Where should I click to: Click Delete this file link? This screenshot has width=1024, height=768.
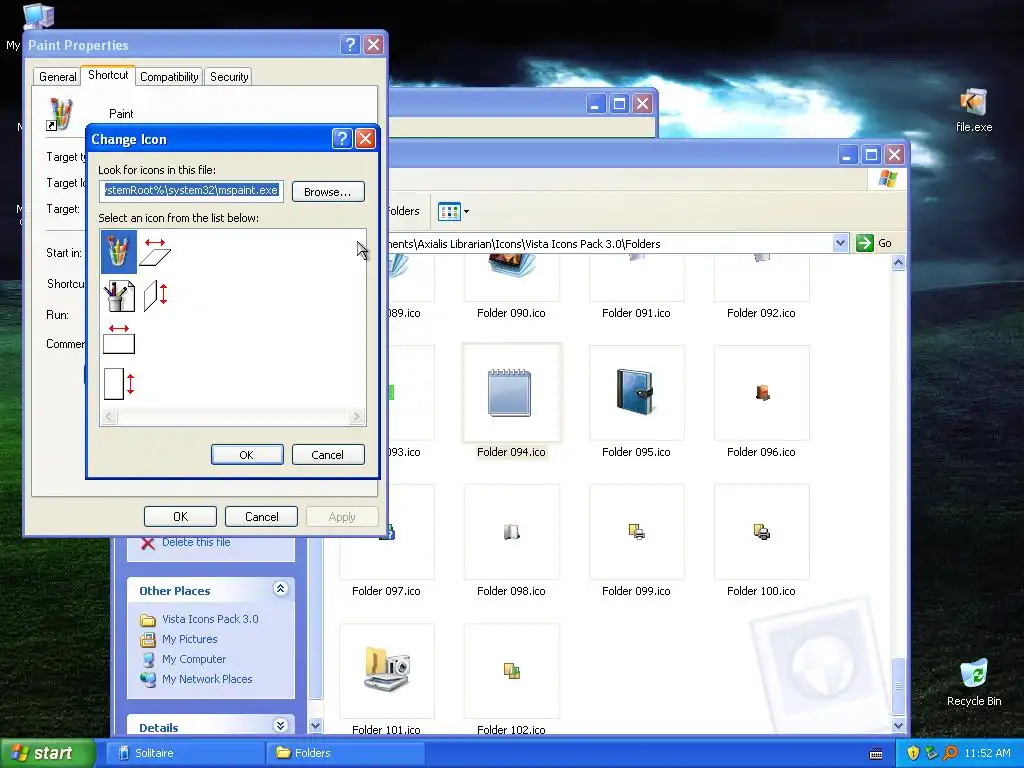click(196, 542)
